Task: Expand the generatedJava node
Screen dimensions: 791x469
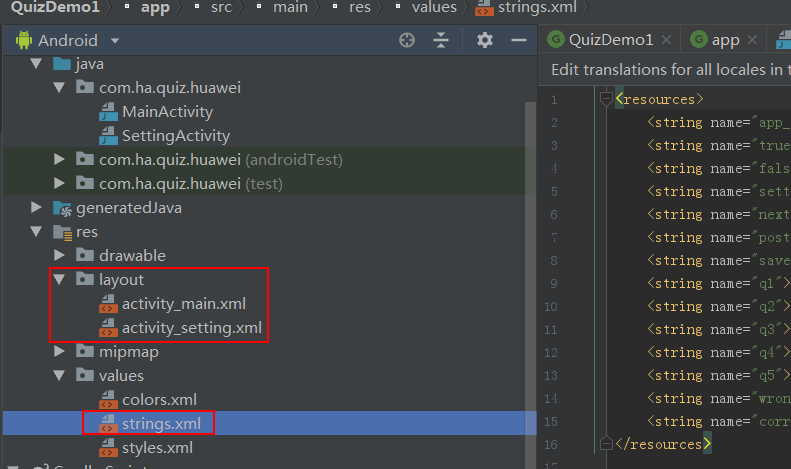Action: (37, 208)
